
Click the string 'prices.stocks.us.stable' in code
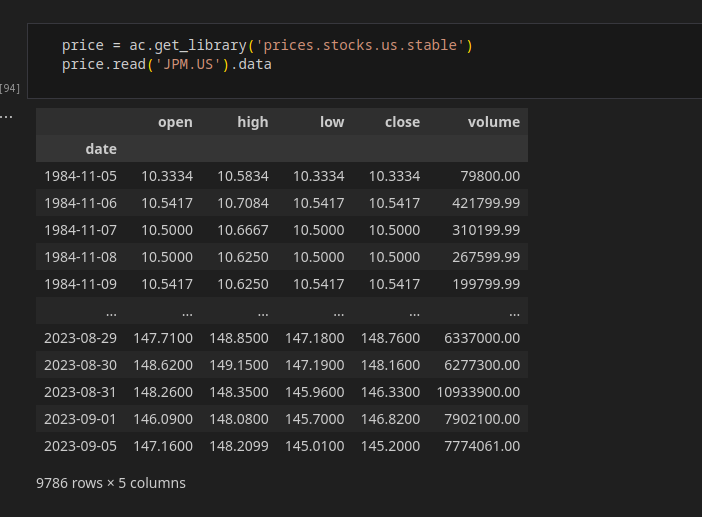click(360, 45)
